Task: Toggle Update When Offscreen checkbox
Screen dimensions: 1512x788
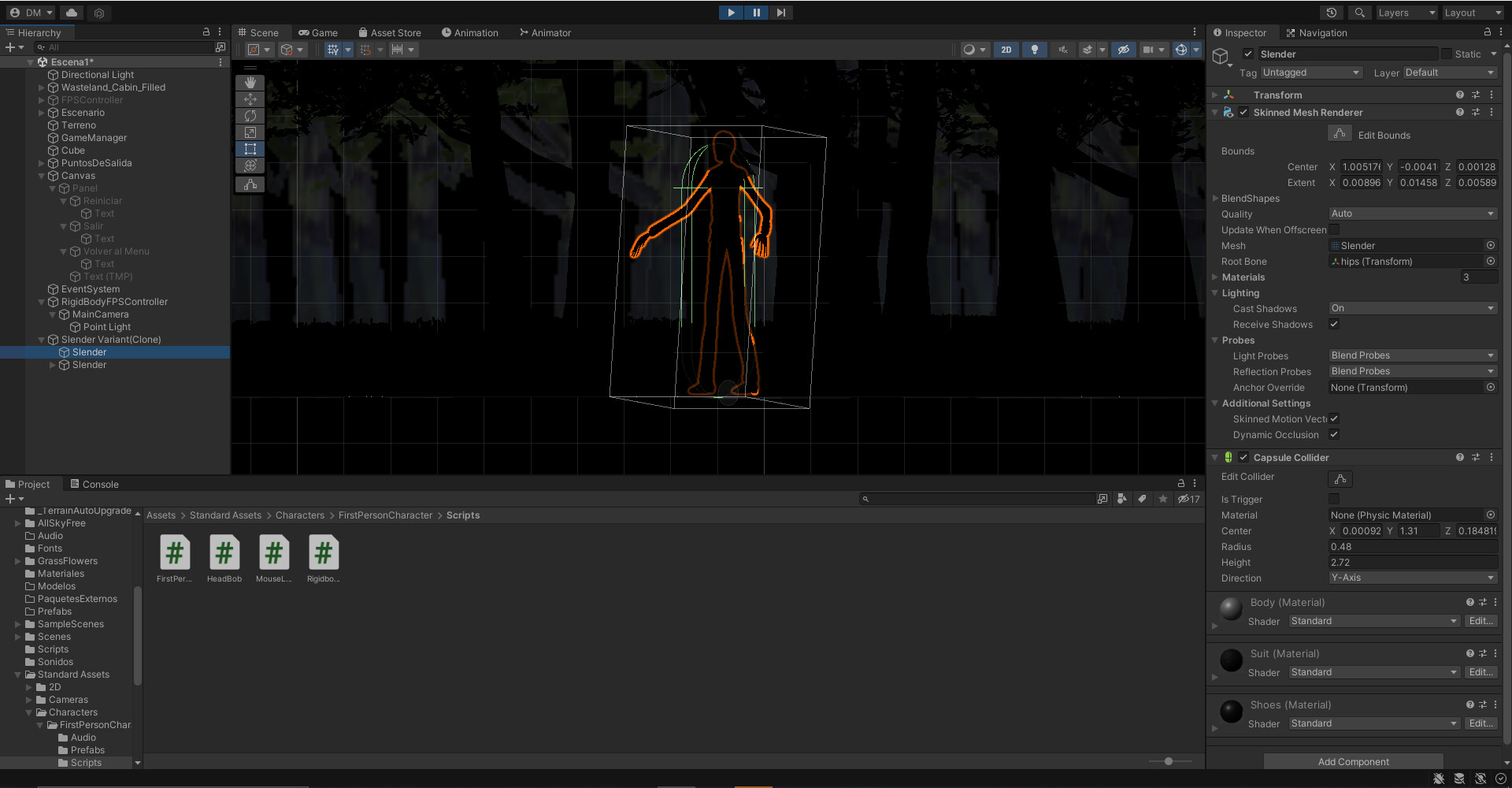Action: [x=1334, y=229]
